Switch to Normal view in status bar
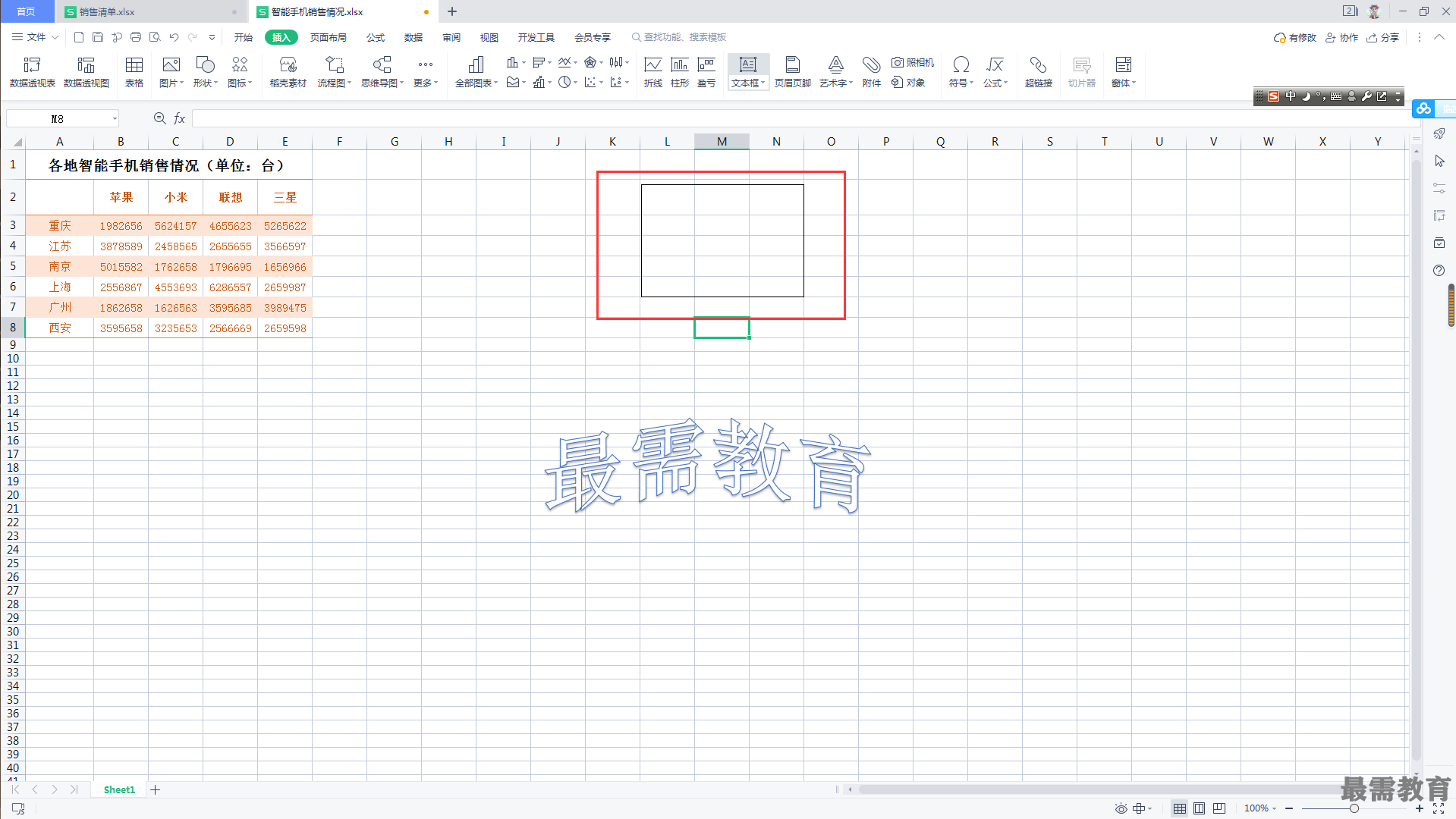The width and height of the screenshot is (1456, 819). [x=1179, y=808]
